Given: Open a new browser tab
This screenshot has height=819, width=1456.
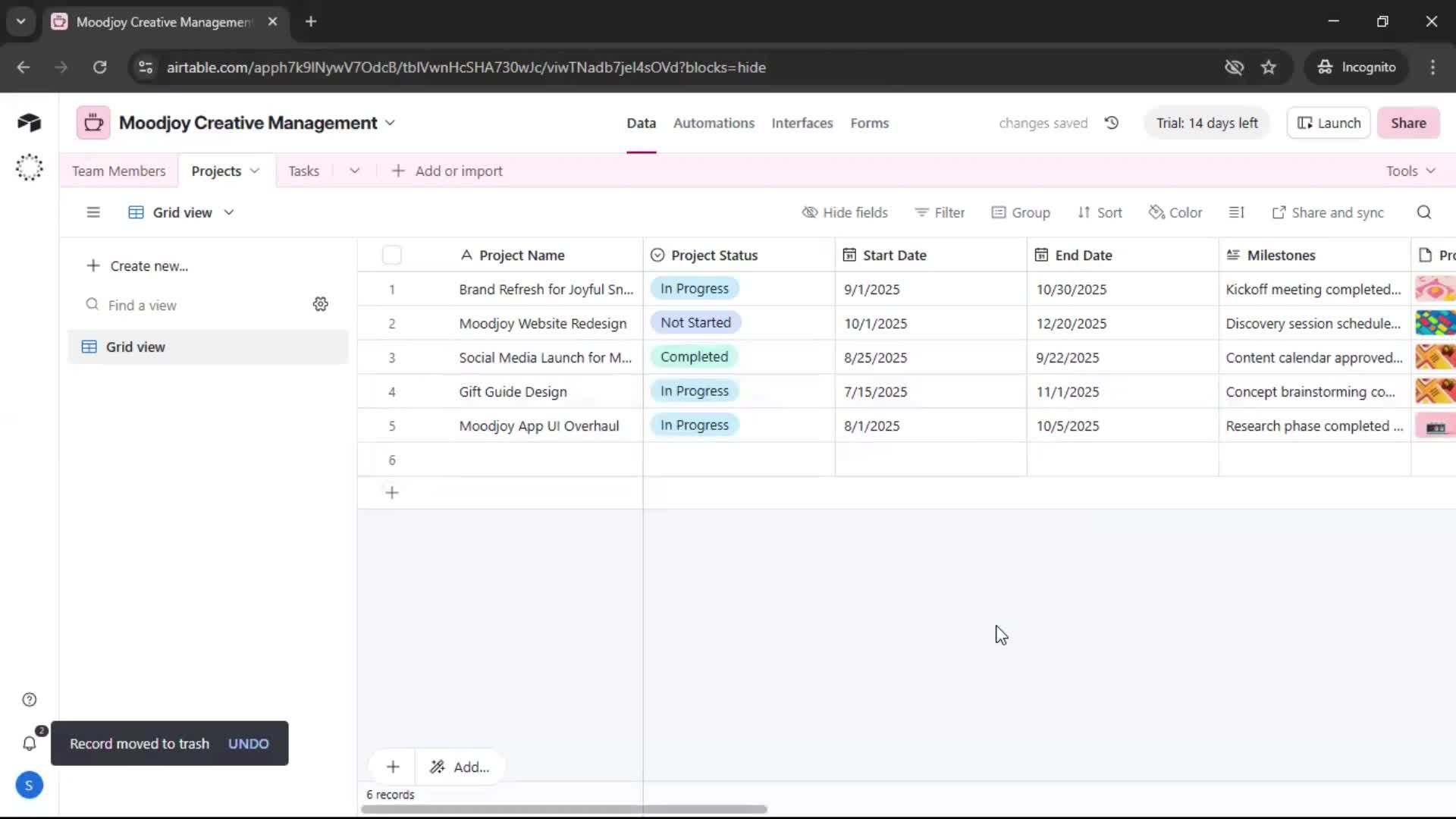Looking at the screenshot, I should tap(311, 22).
